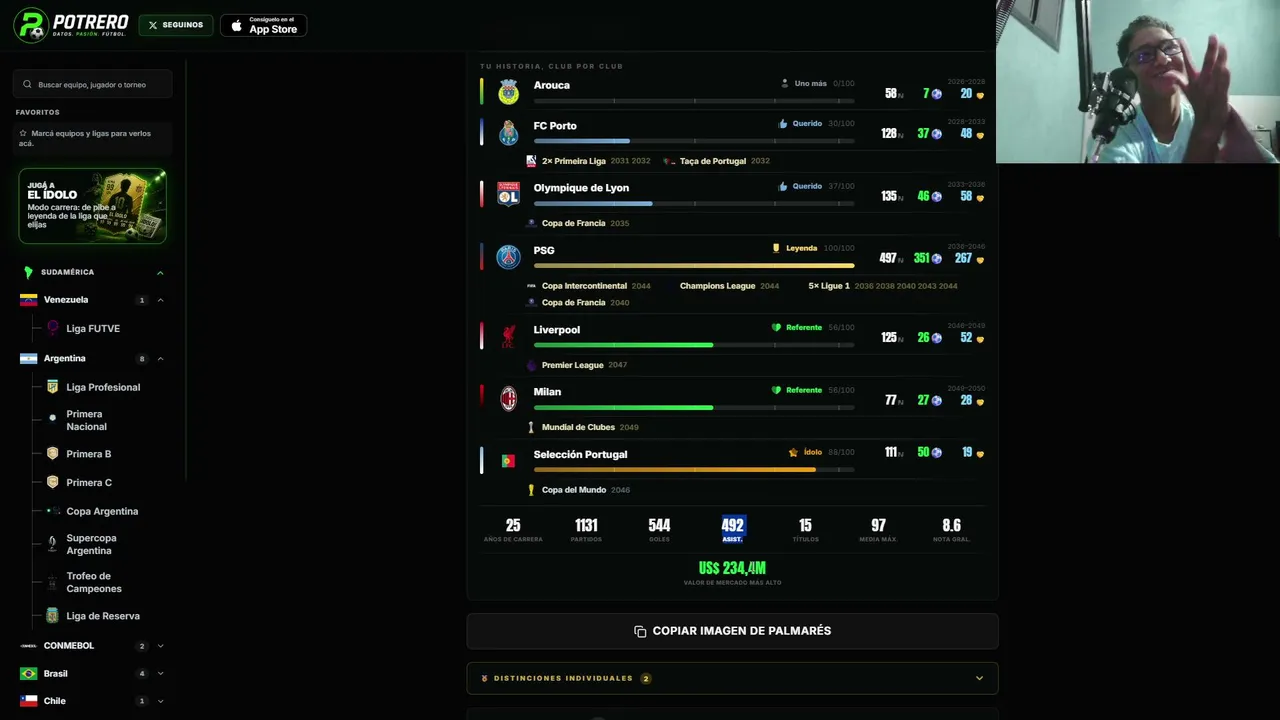Click the PSG legend progress bar
Image resolution: width=1280 pixels, height=720 pixels.
pos(694,266)
